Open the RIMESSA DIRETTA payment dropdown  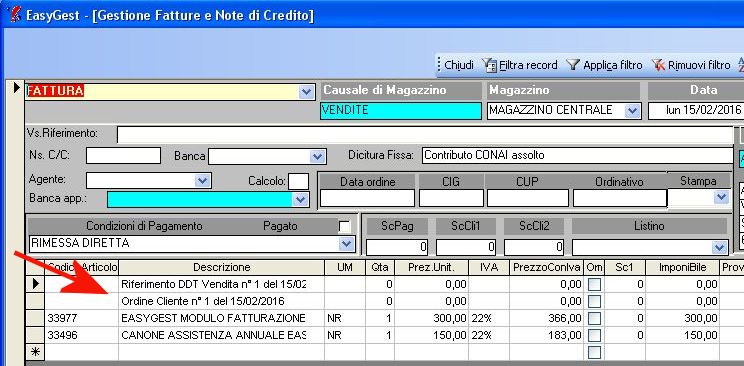pyautogui.click(x=346, y=244)
